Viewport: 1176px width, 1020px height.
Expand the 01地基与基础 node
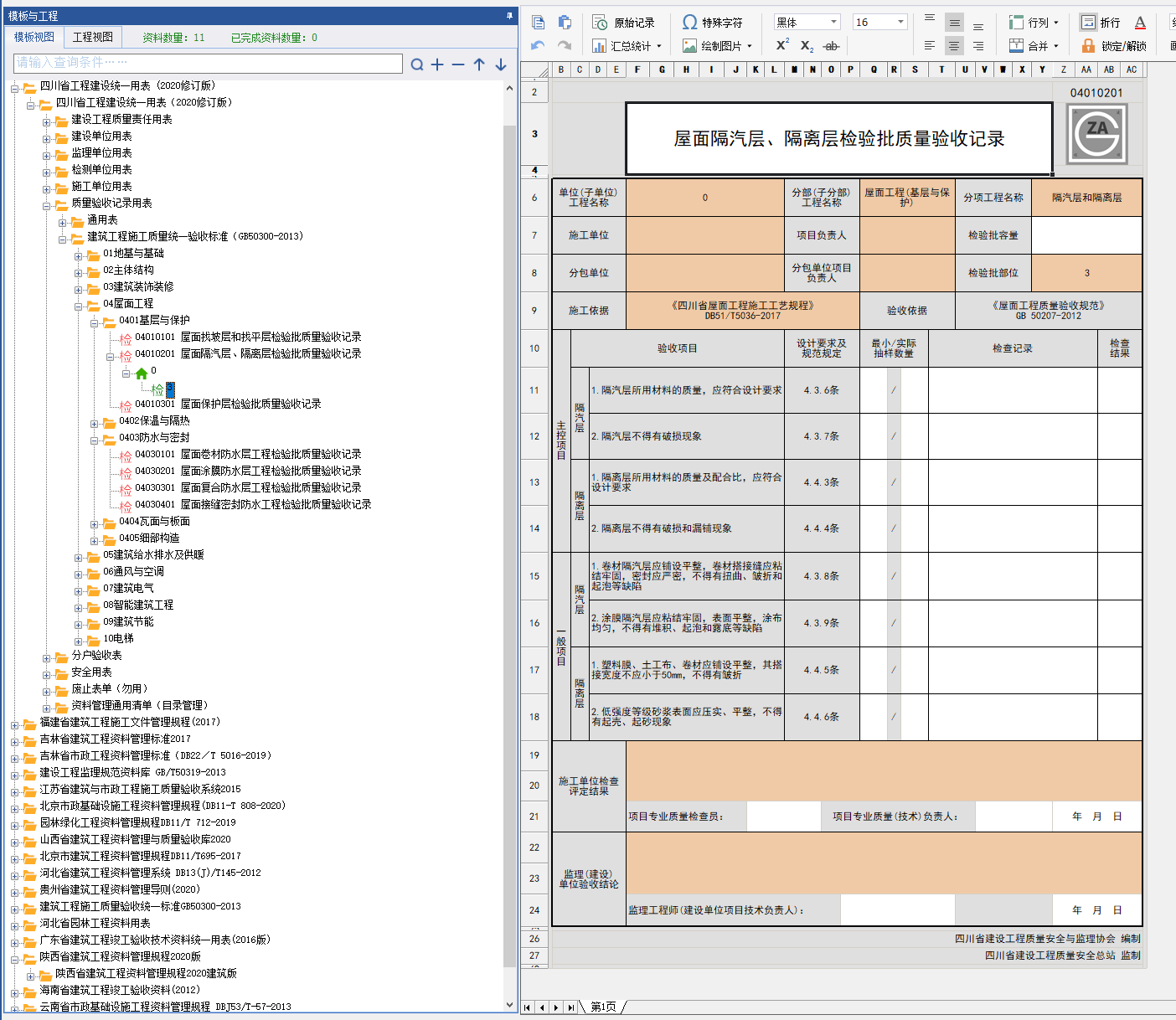(78, 255)
